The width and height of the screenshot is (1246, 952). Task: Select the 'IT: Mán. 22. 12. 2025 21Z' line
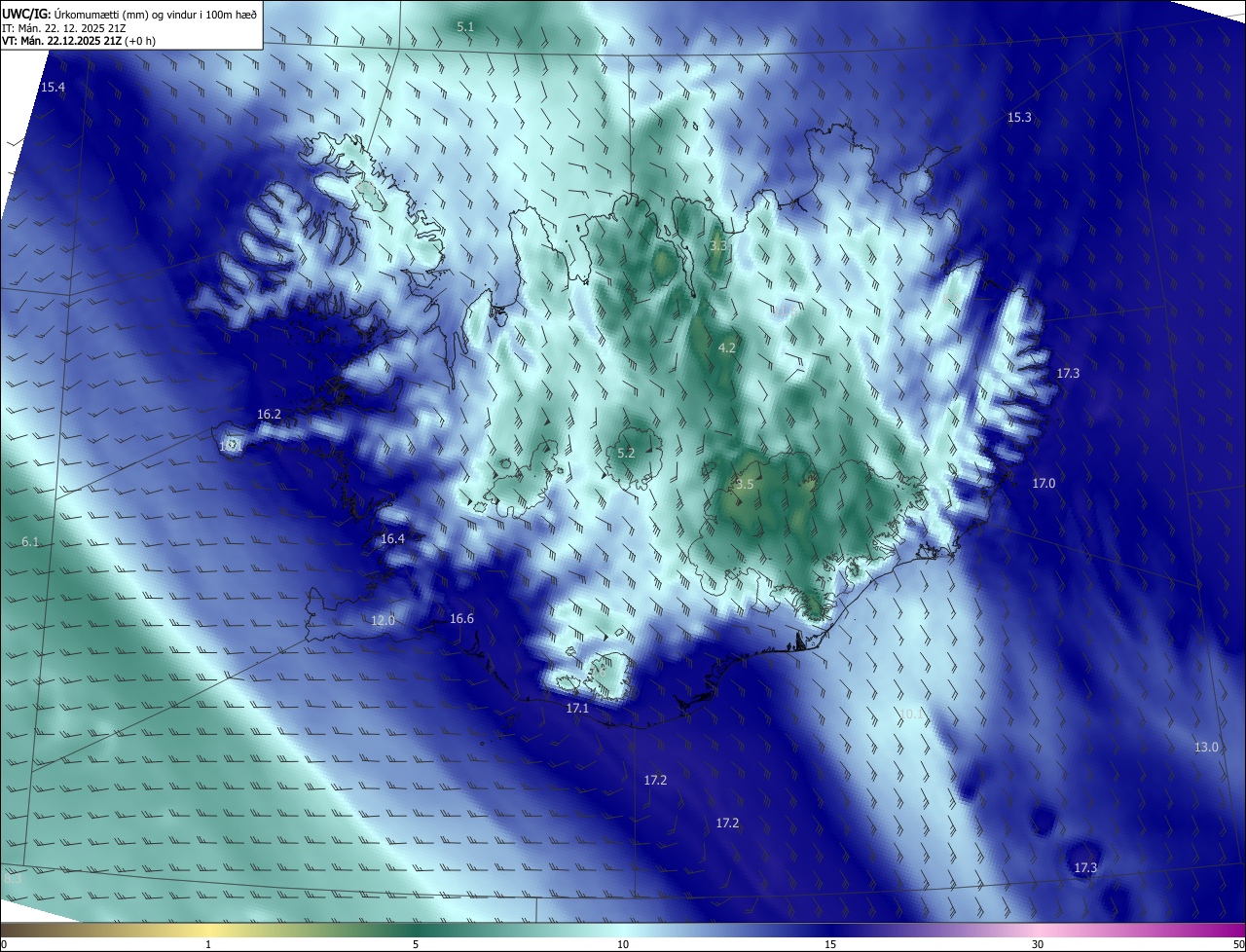[63, 27]
